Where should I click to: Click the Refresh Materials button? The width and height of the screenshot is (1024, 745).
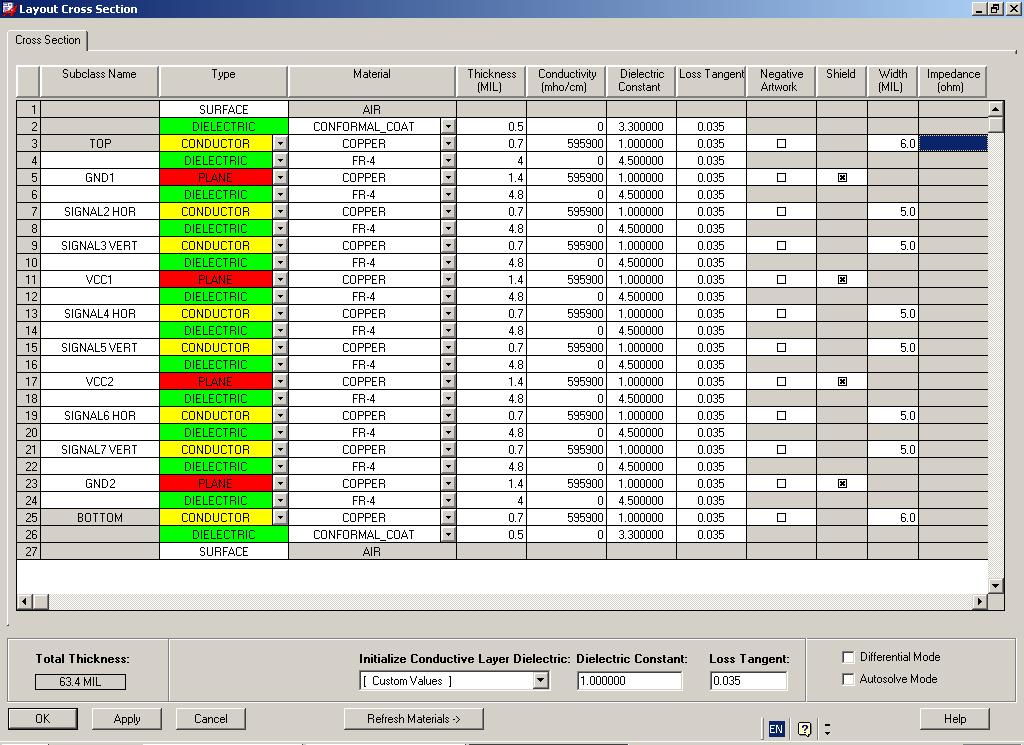[x=413, y=718]
